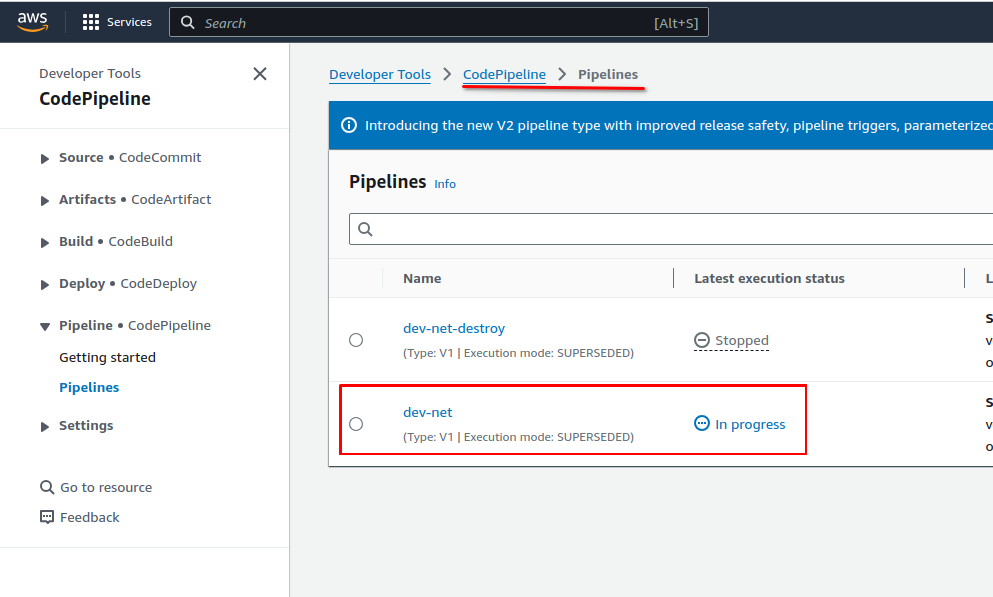Open the Pipelines Info link
Screen dimensions: 993x597
click(445, 184)
